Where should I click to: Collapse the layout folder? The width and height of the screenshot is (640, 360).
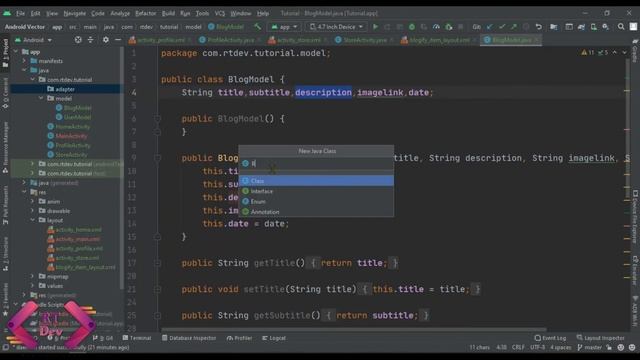tap(33, 220)
